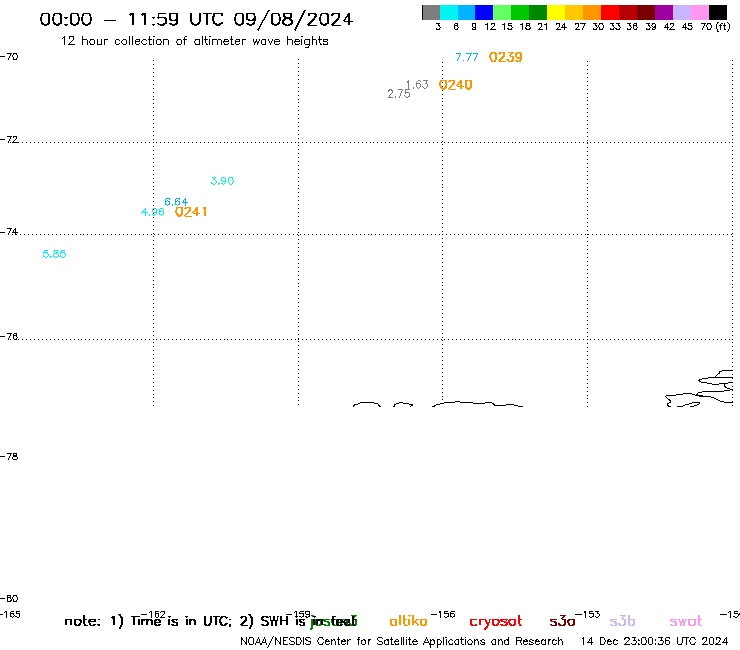Screen dimensions: 740x650
Task: Select the red cryosat legend label
Action: 496,622
